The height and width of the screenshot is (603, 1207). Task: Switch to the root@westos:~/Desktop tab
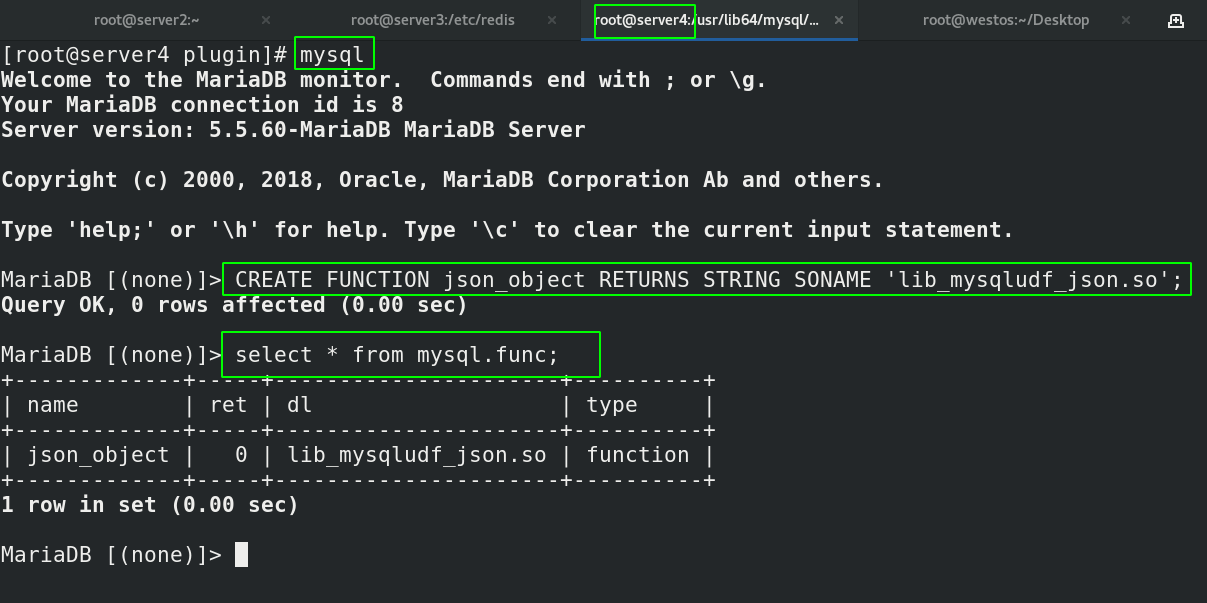[x=1005, y=18]
